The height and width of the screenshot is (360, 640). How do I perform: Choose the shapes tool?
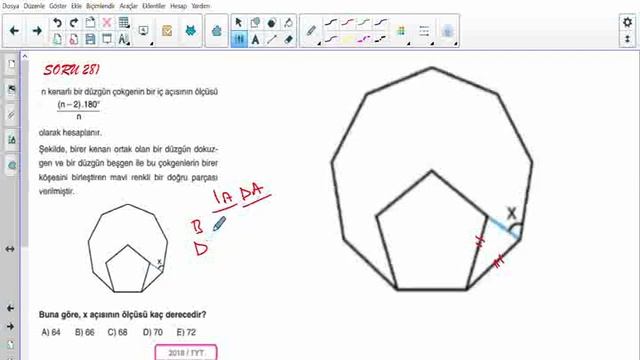256,23
